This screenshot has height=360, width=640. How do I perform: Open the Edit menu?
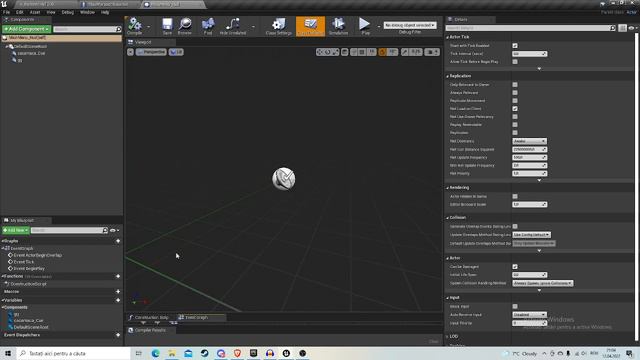[x=20, y=12]
